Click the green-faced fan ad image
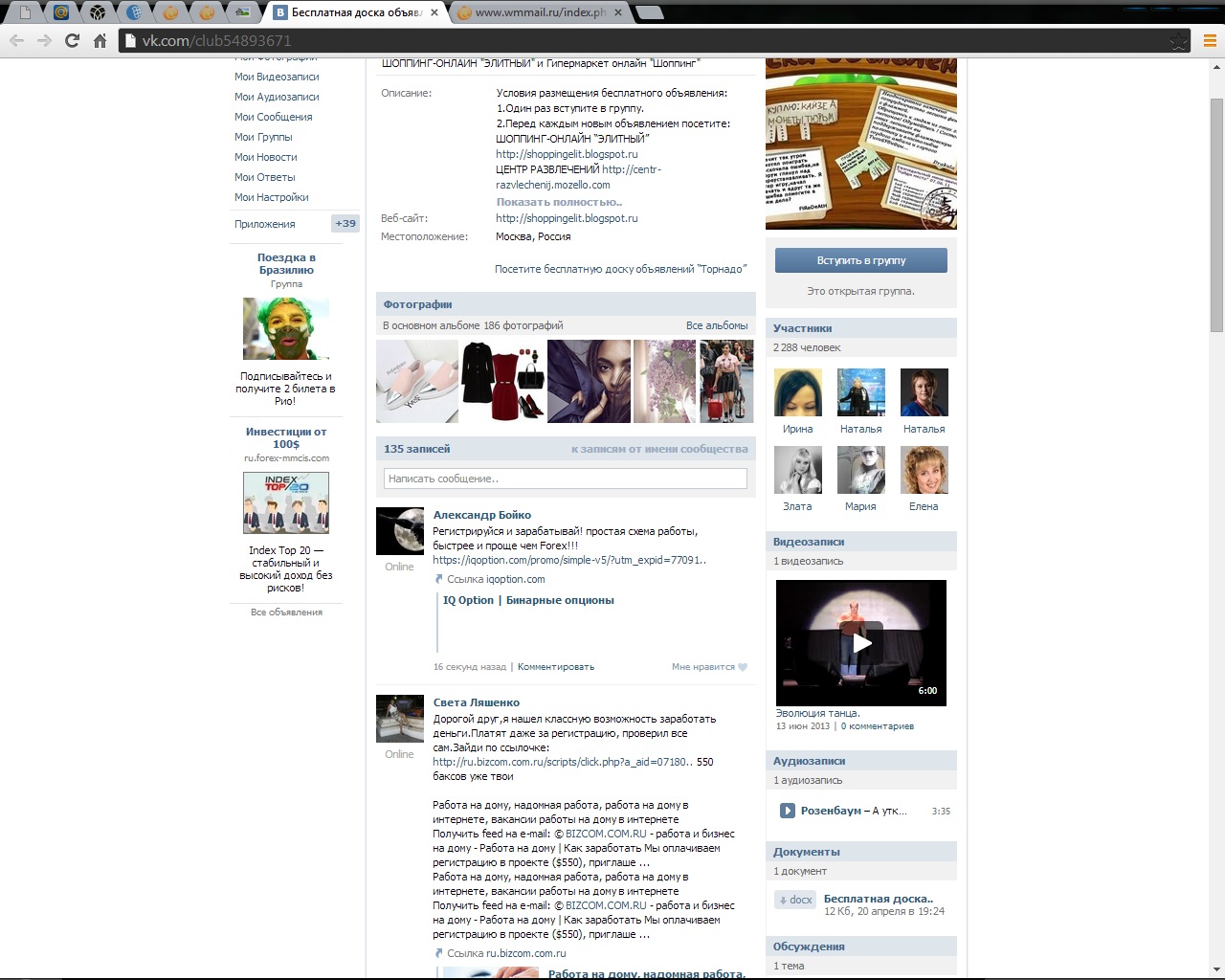The height and width of the screenshot is (980, 1225). pos(286,328)
